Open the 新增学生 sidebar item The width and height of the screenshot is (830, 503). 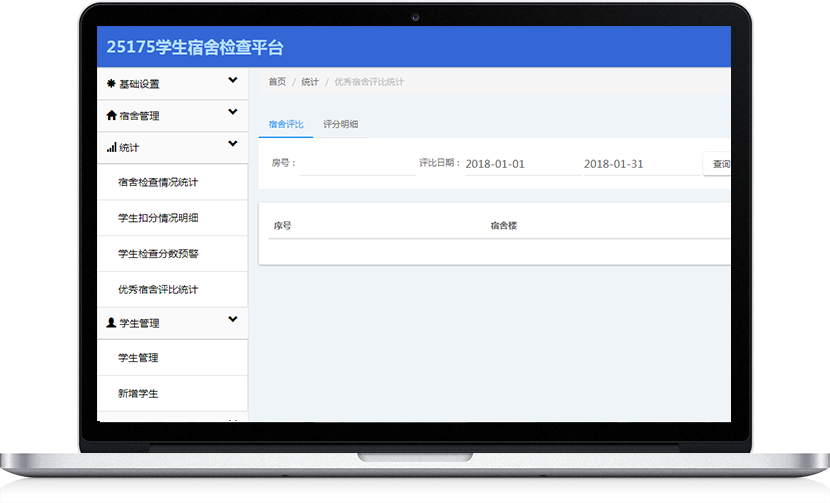pyautogui.click(x=138, y=394)
